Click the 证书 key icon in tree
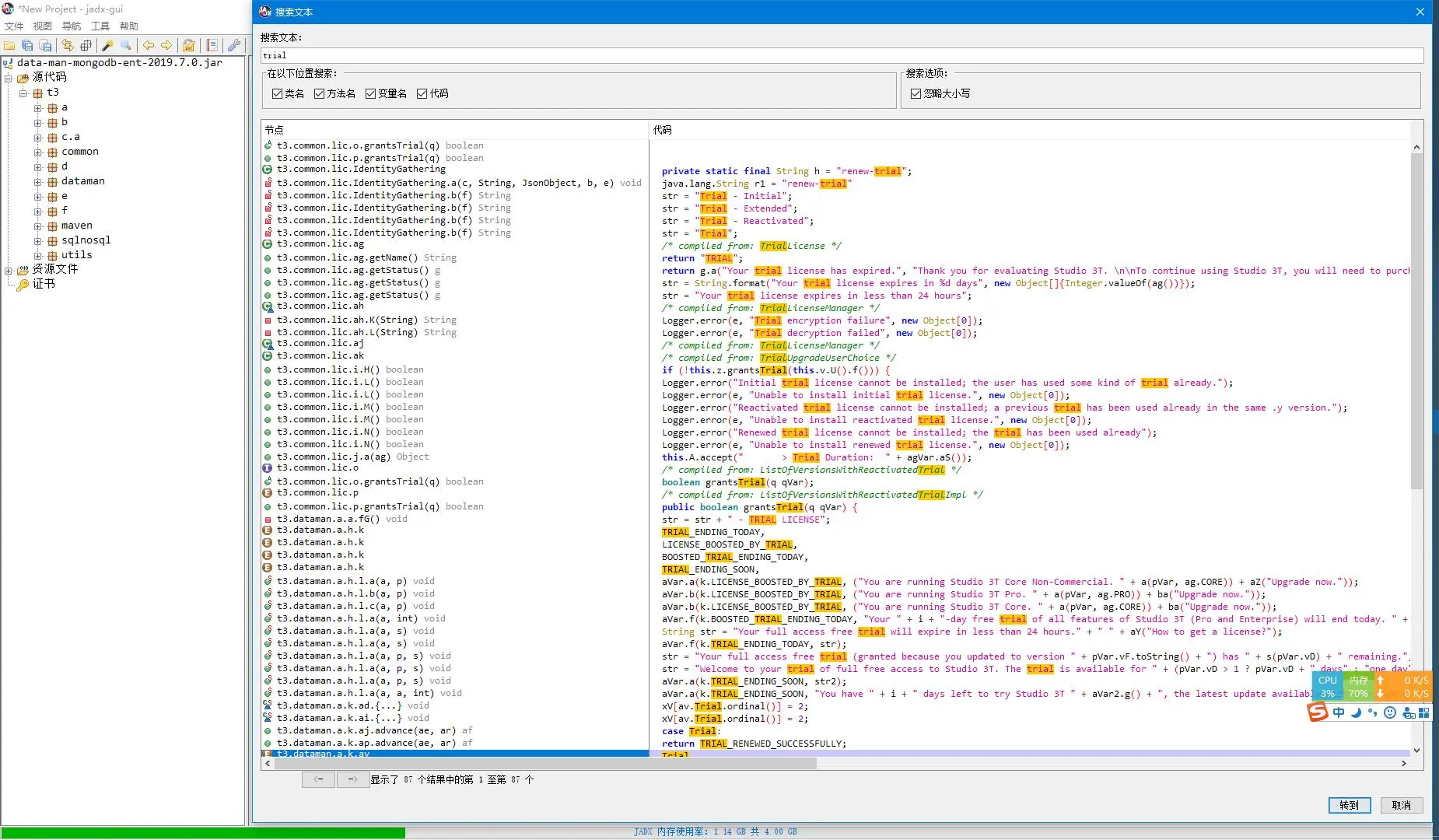Viewport: 1439px width, 840px height. pyautogui.click(x=23, y=285)
